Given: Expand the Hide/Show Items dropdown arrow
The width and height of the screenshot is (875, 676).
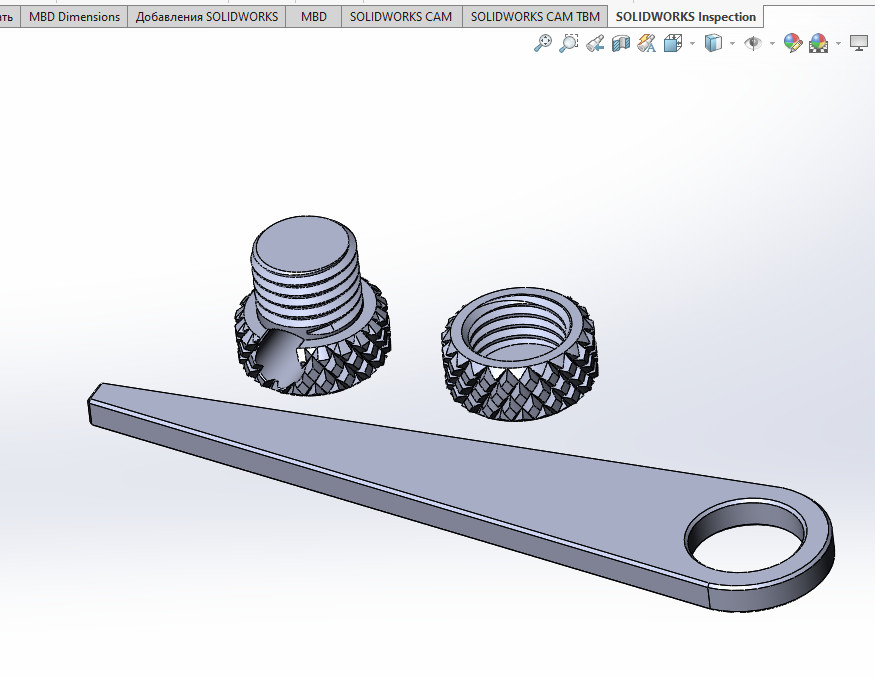Looking at the screenshot, I should pos(772,43).
